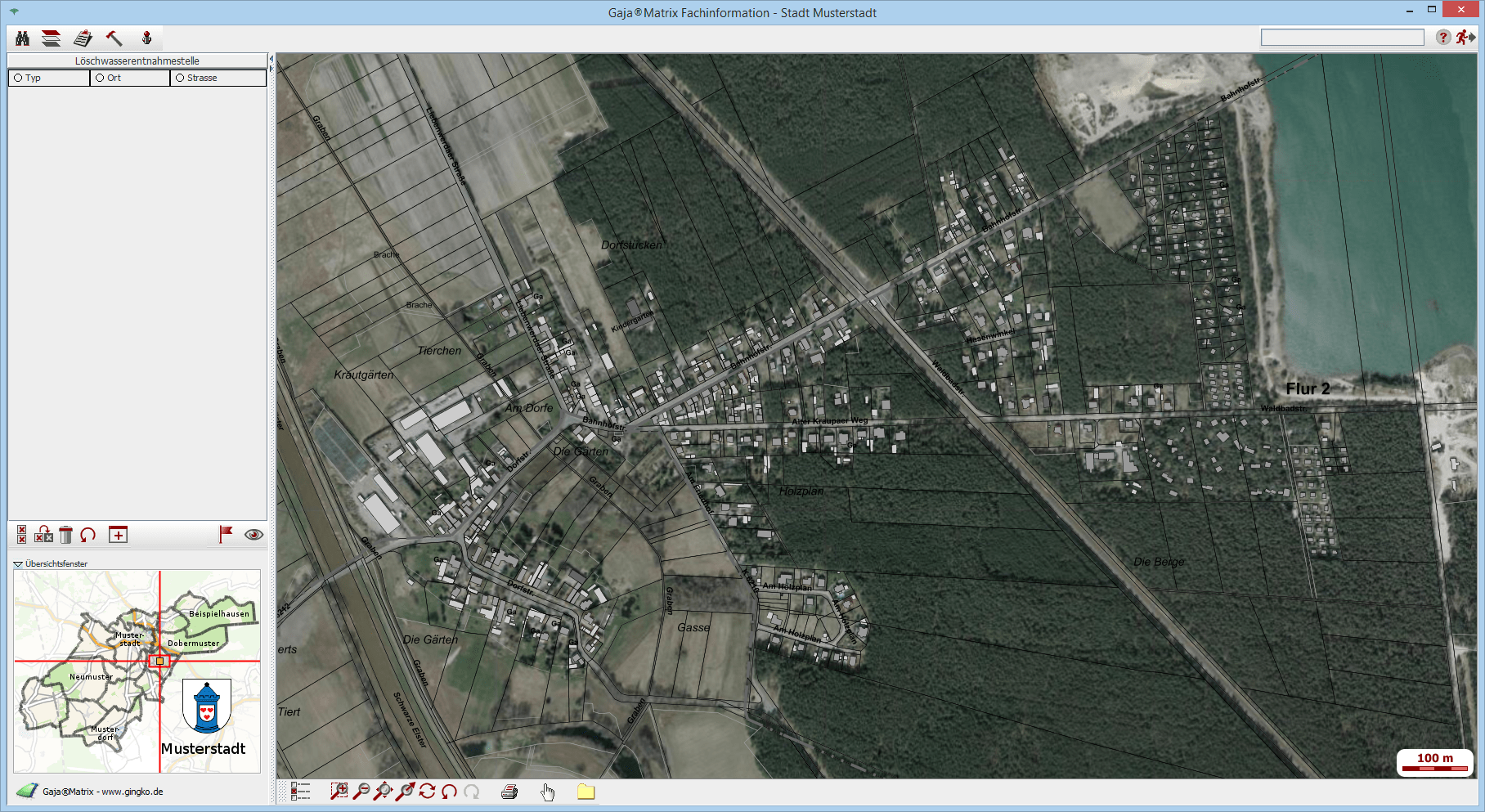1485x812 pixels.
Task: Toggle visibility with the eye icon
Action: [253, 535]
